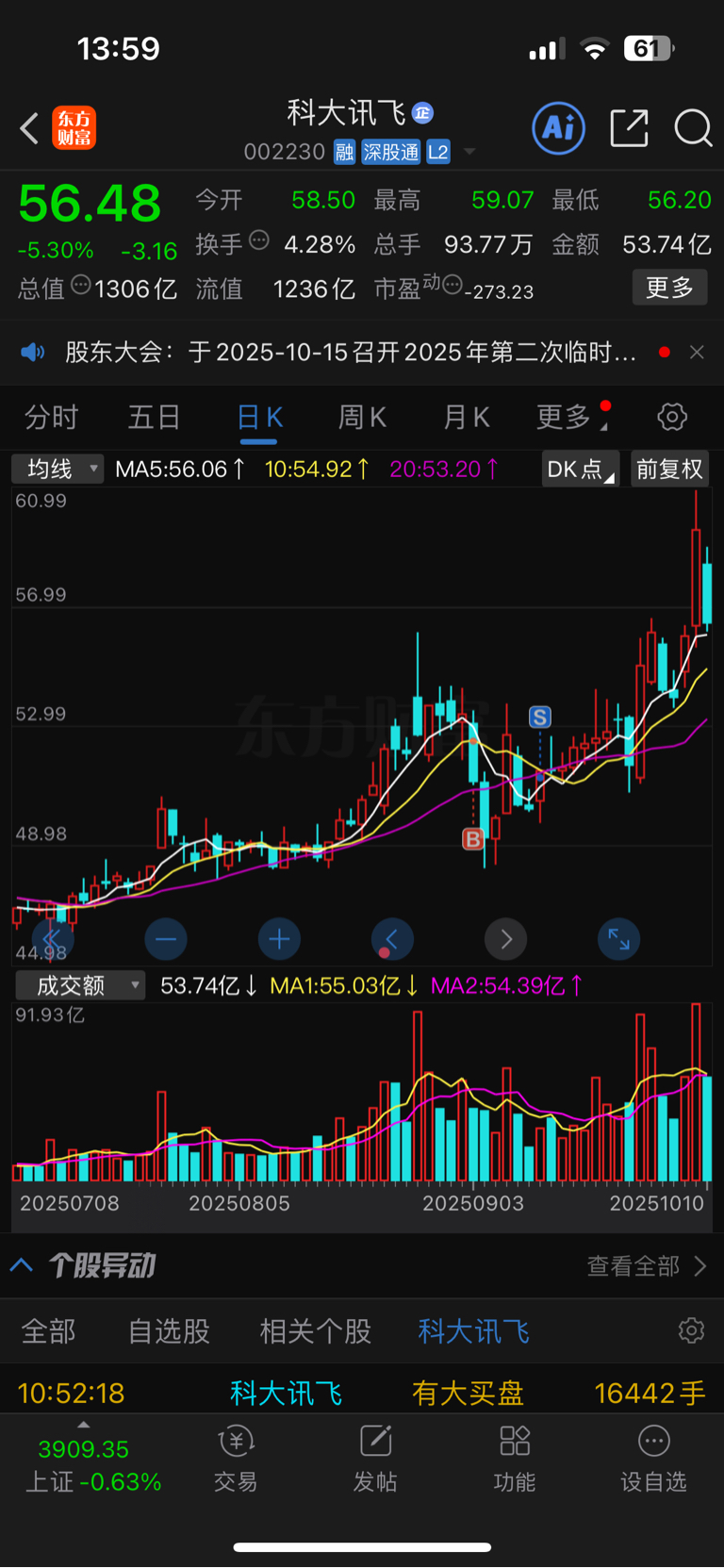The image size is (724, 1568).
Task: Tap the blue 正 badge next to 科大讯飞
Action: pyautogui.click(x=422, y=113)
